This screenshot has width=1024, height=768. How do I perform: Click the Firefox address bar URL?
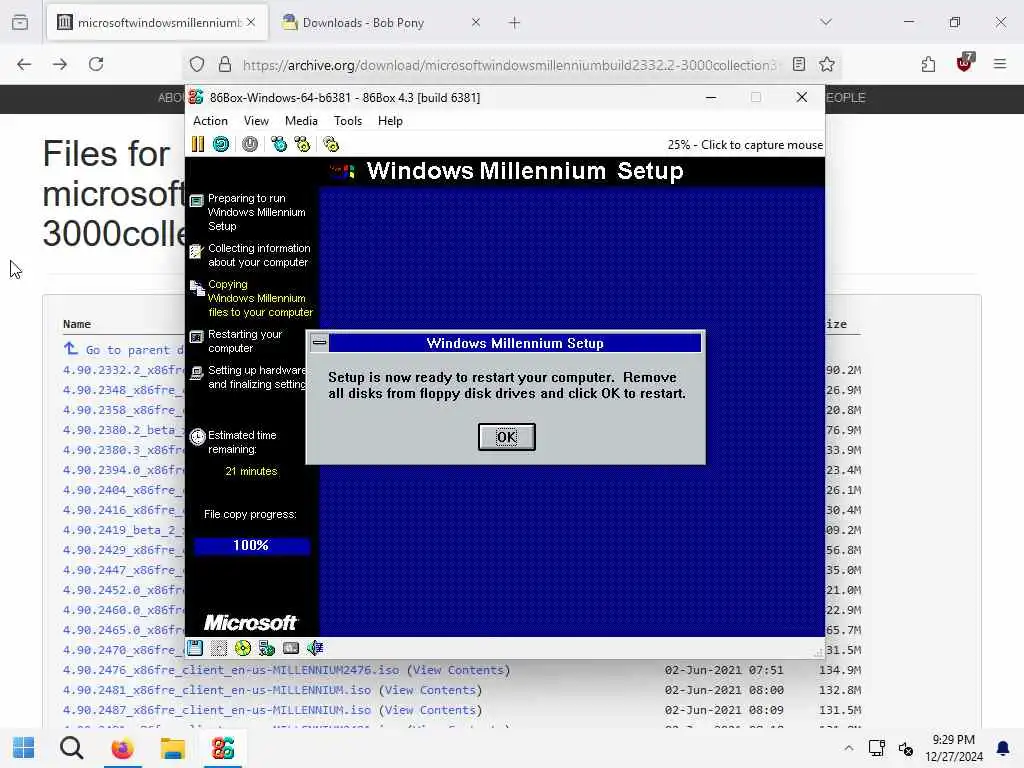509,65
